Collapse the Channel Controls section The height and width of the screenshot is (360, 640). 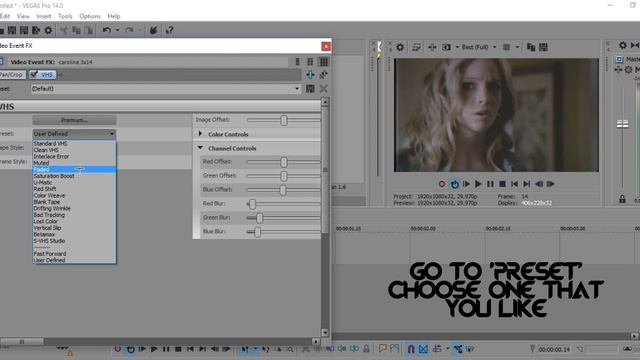(200, 148)
